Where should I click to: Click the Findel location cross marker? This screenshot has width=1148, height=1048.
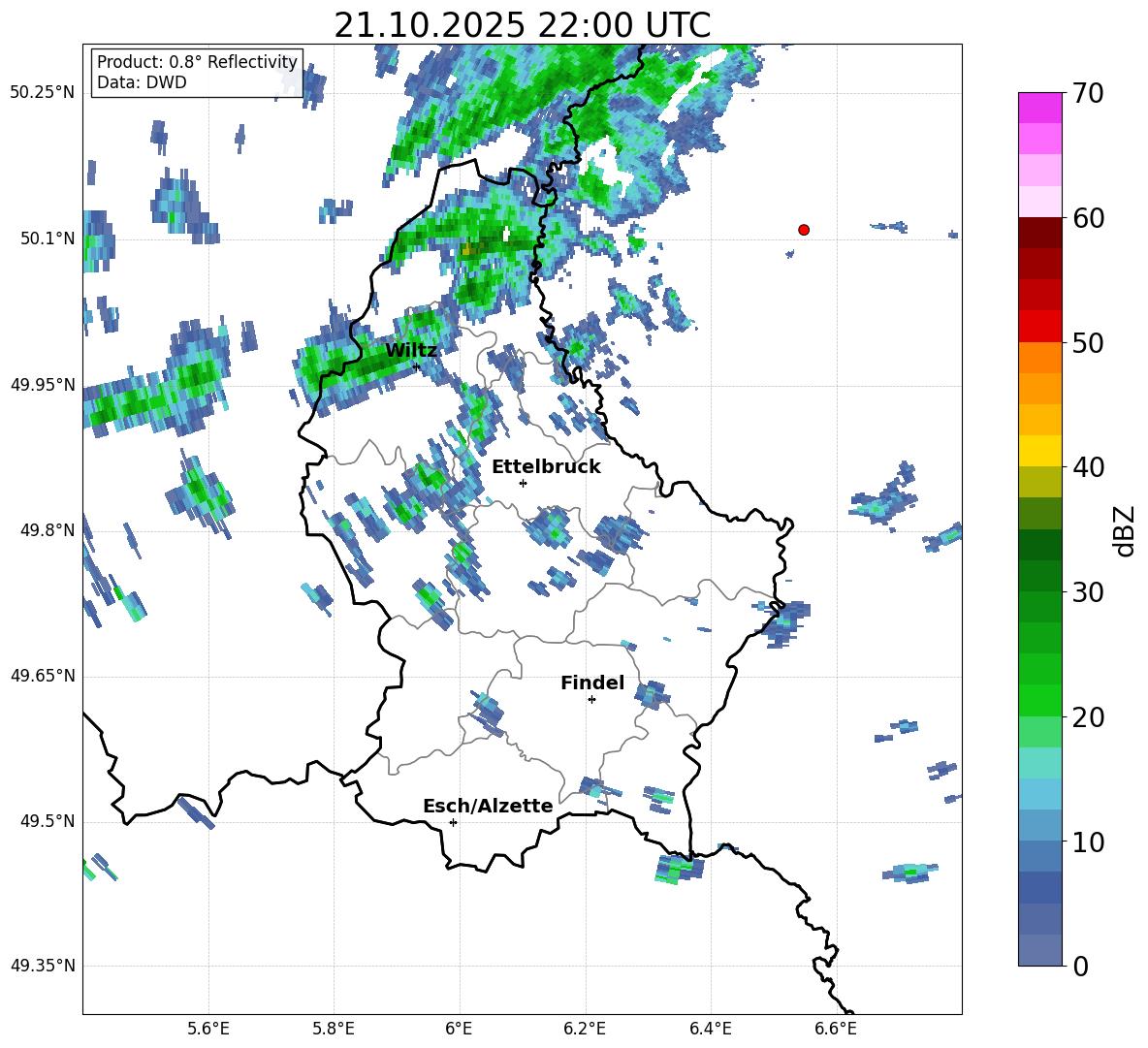591,700
